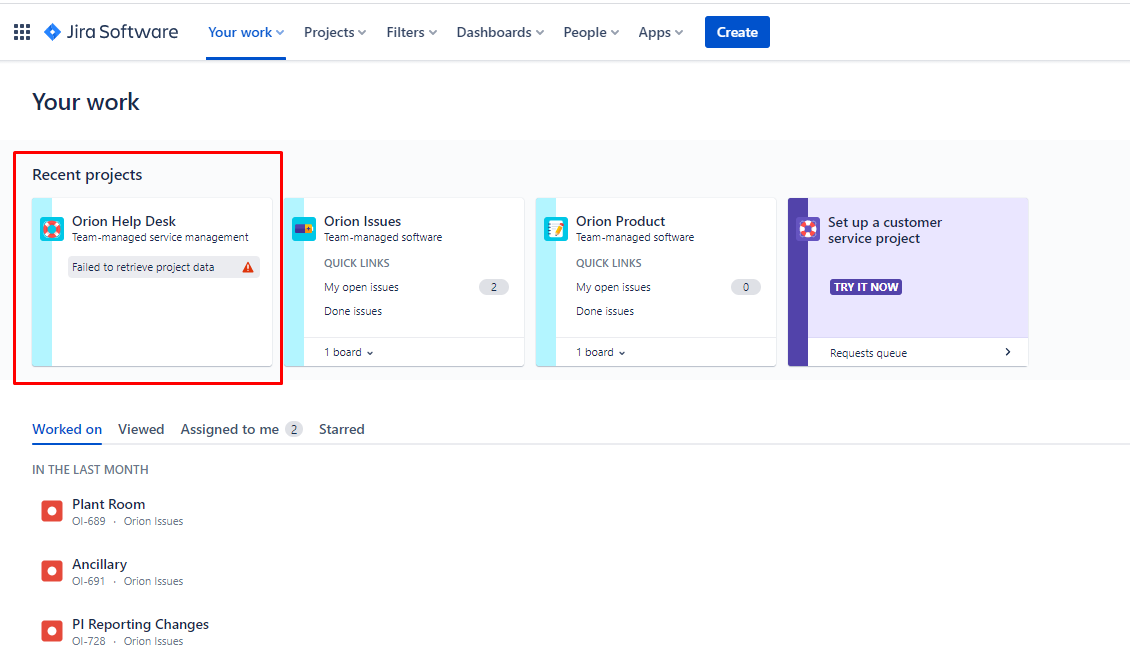Click Set up a customer service project
Screen dimensions: 1130x659
885,230
